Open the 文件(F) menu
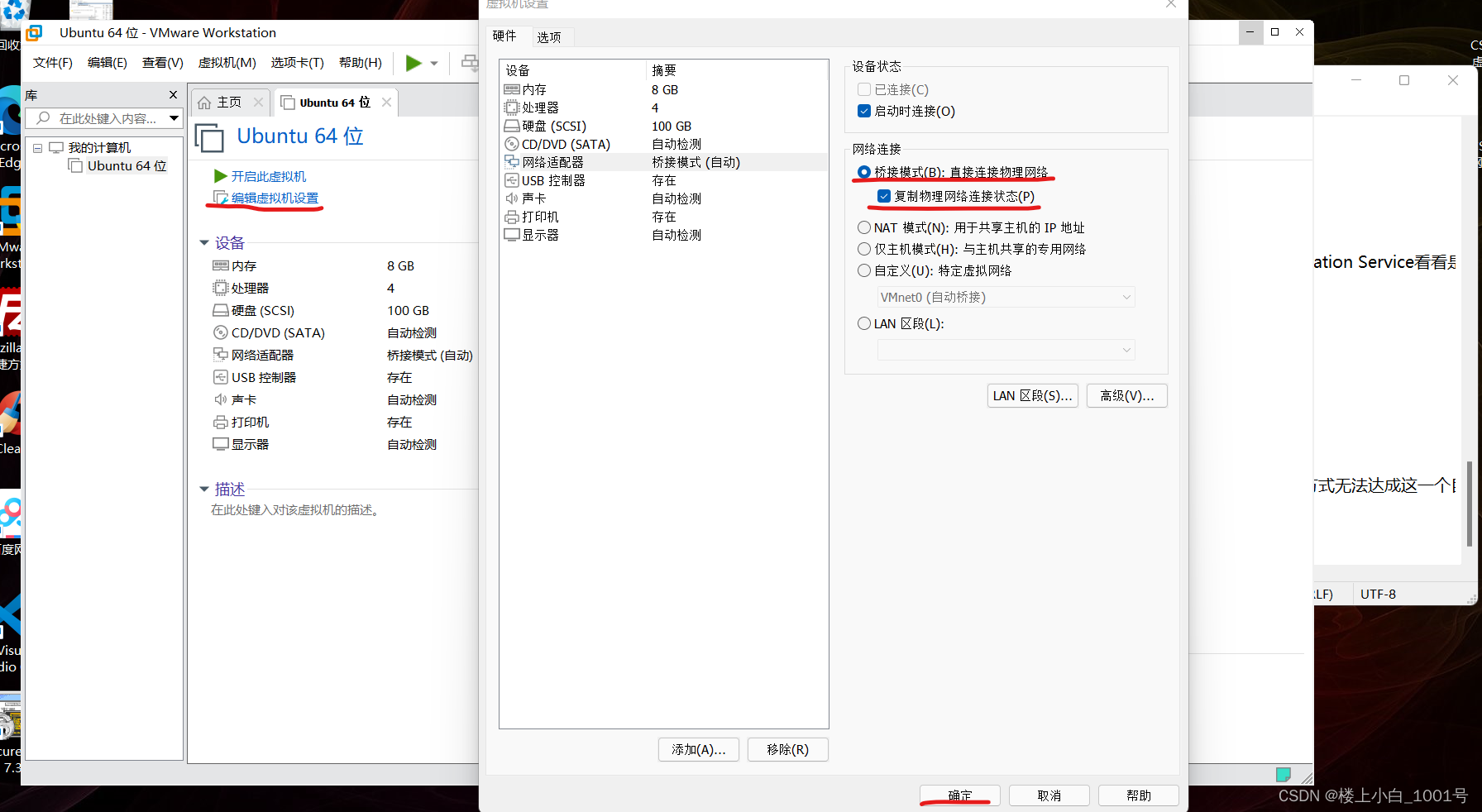 tap(53, 63)
